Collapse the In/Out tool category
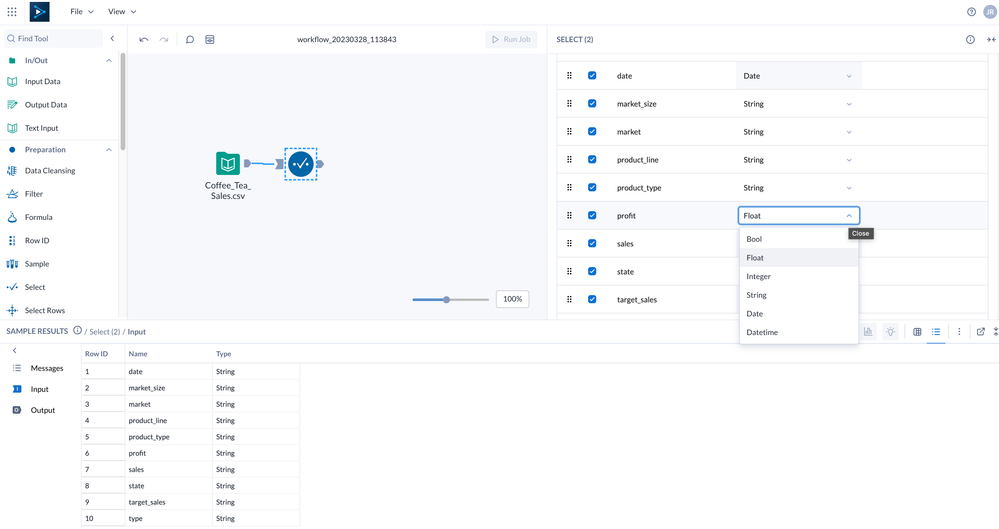Image resolution: width=999 pixels, height=529 pixels. pos(108,61)
